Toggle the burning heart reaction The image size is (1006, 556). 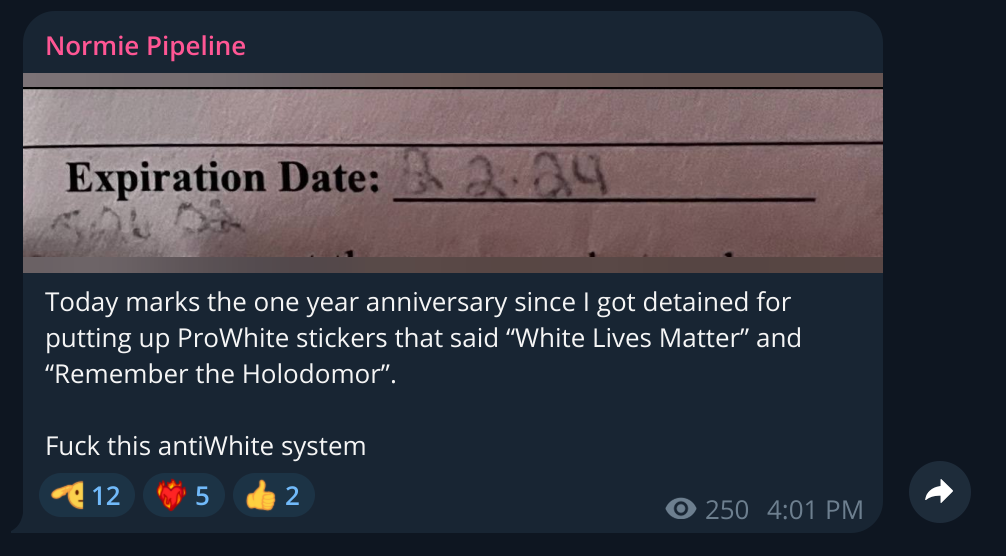point(183,495)
